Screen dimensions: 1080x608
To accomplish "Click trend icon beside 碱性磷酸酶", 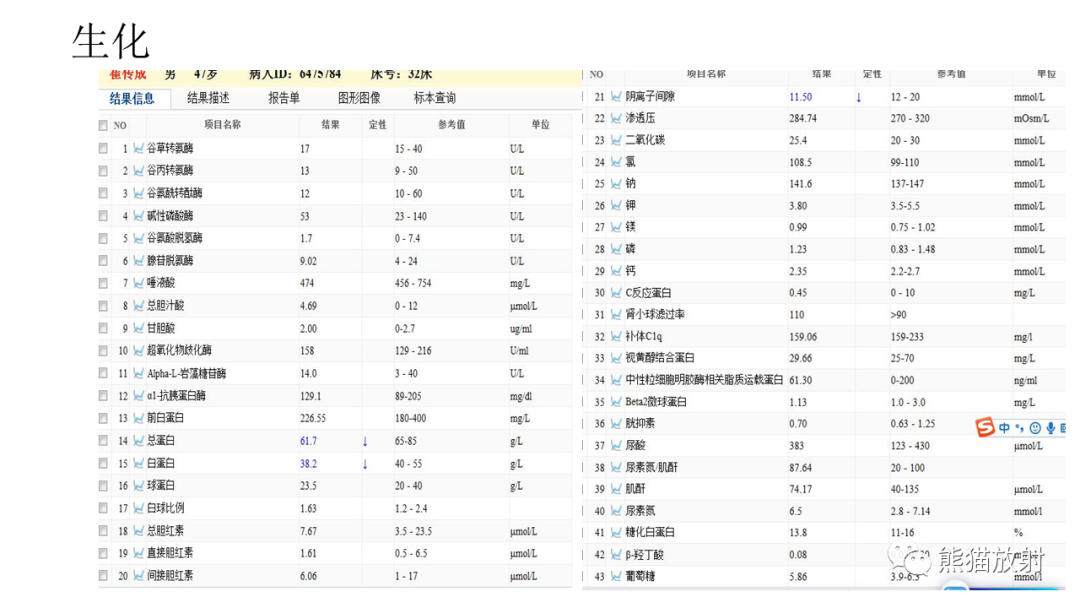I will pyautogui.click(x=138, y=216).
